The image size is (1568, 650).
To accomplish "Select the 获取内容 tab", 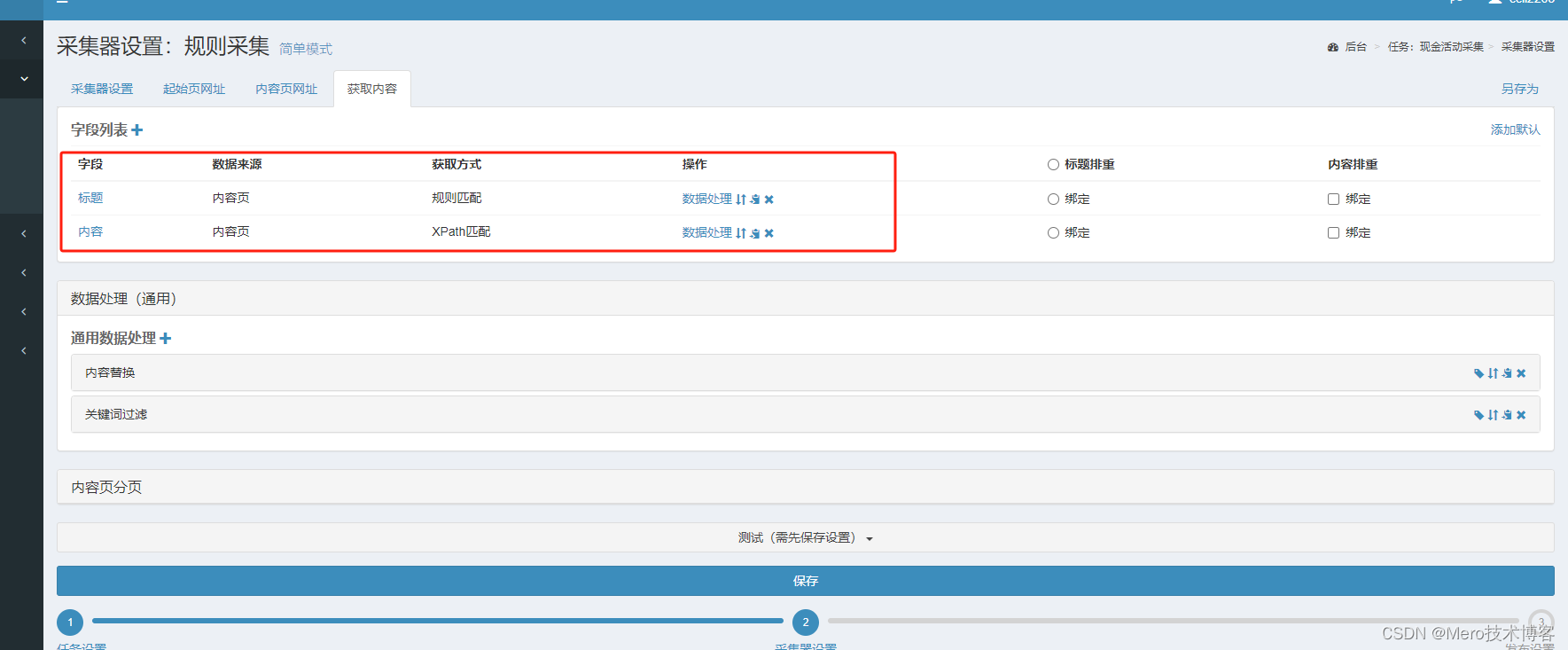I will [372, 89].
